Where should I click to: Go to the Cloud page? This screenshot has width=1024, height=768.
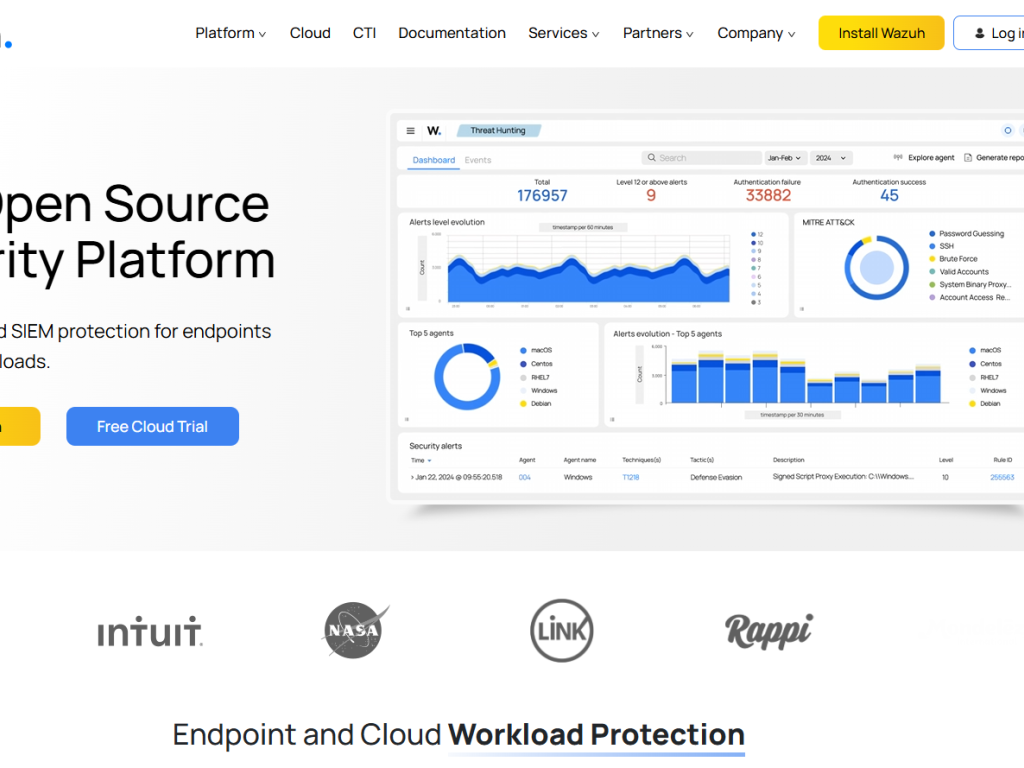click(x=310, y=33)
